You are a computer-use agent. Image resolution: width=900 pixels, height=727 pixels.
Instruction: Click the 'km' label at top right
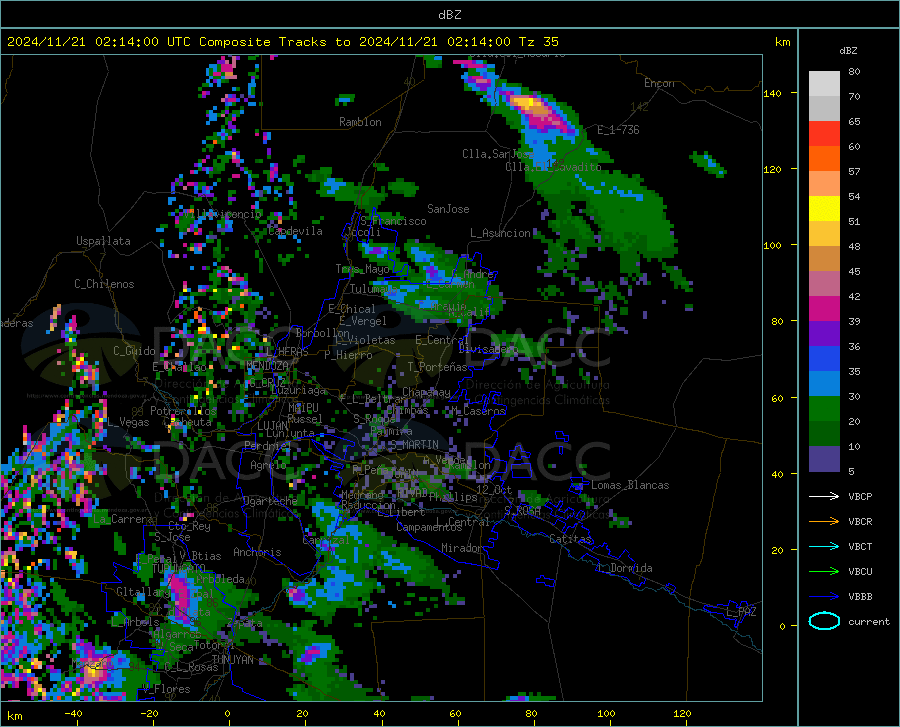pyautogui.click(x=782, y=42)
